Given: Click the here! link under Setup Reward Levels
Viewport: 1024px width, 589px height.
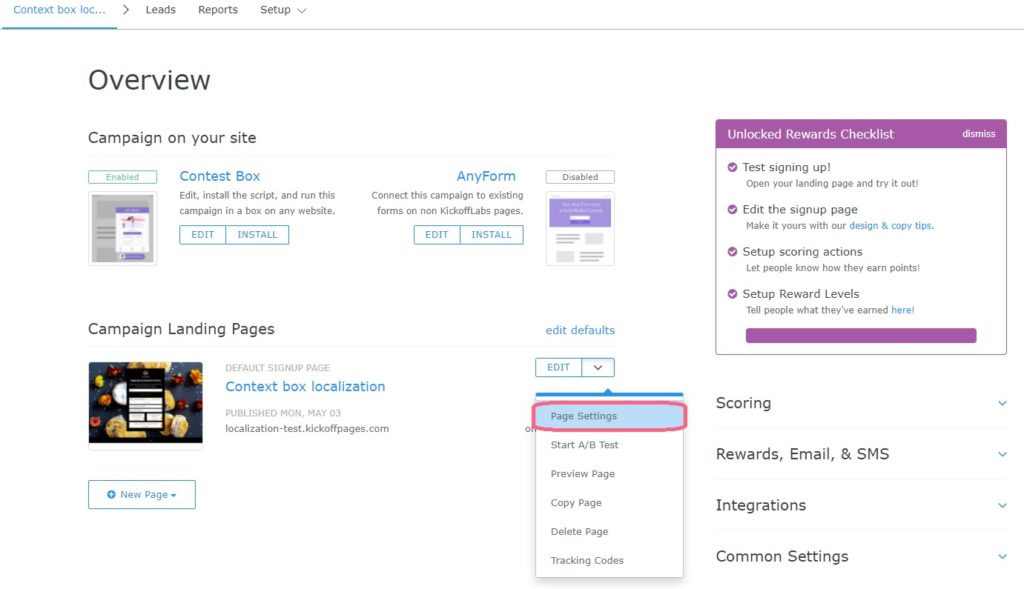Looking at the screenshot, I should (903, 310).
